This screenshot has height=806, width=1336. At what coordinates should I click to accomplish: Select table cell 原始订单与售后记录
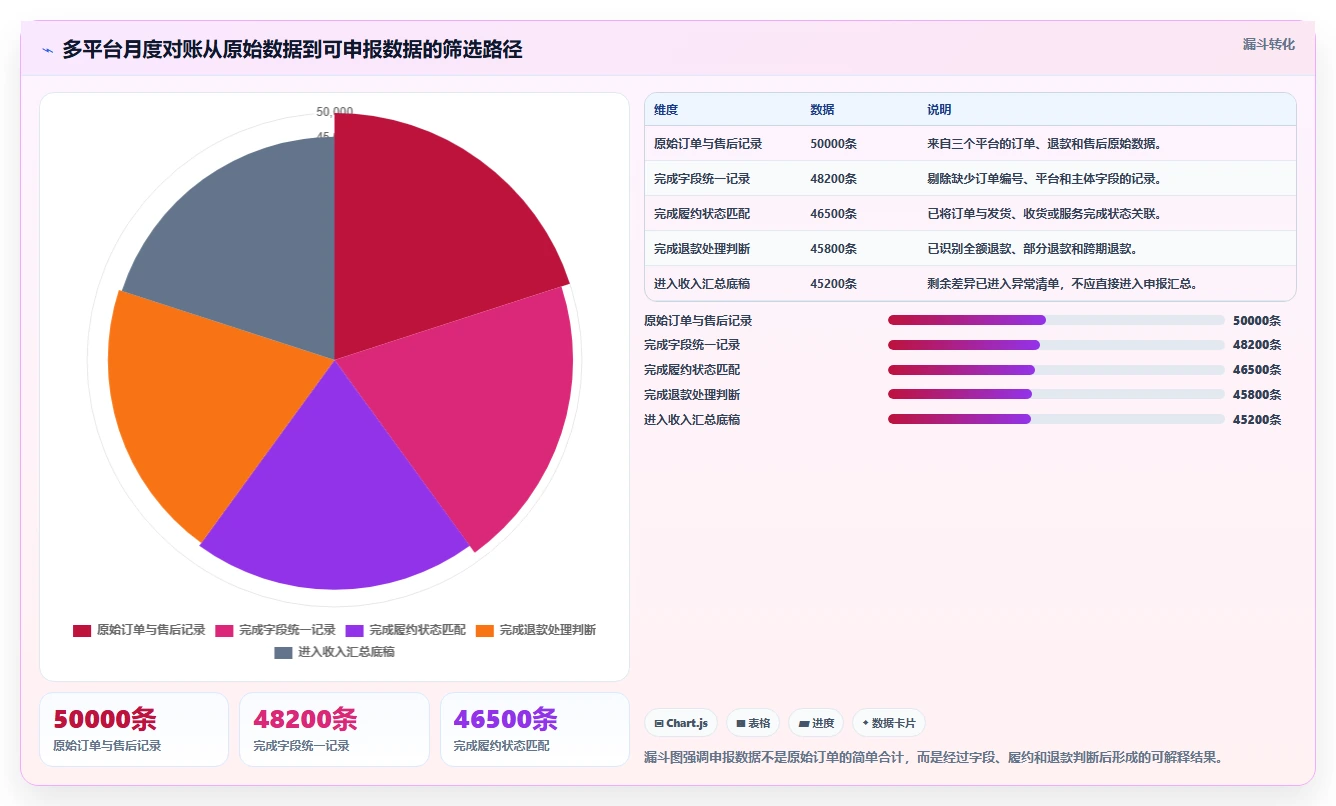pos(708,144)
